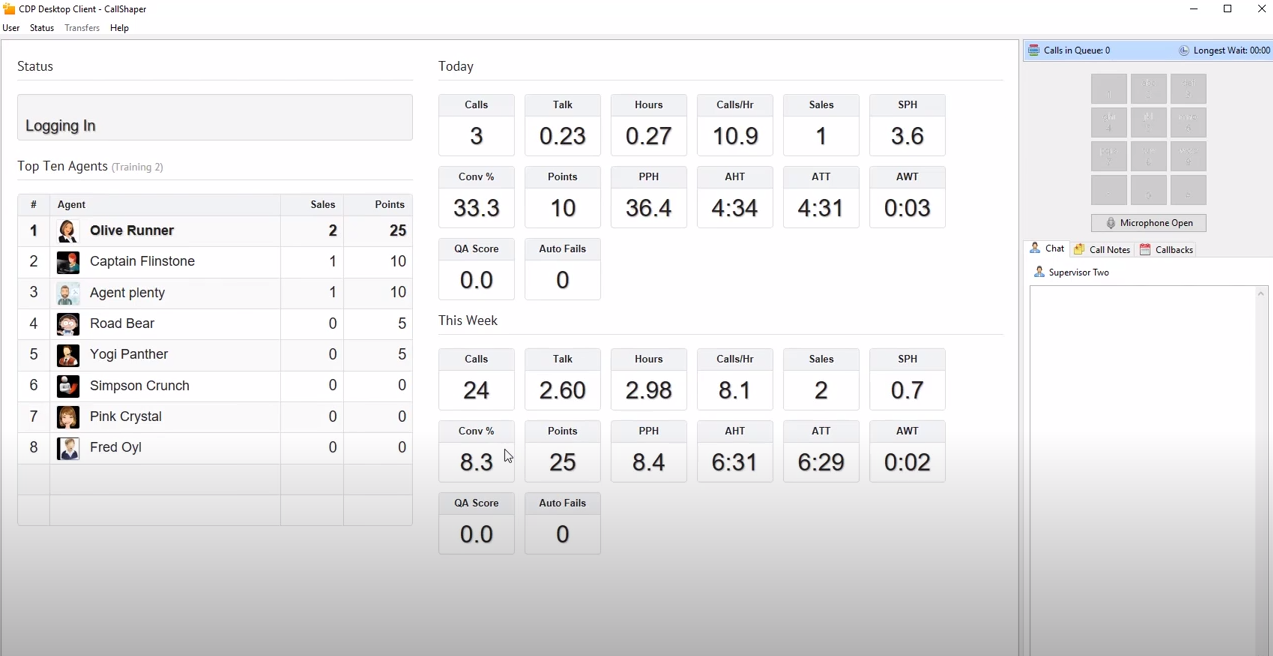Click the Calls in Queue icon

[1034, 50]
